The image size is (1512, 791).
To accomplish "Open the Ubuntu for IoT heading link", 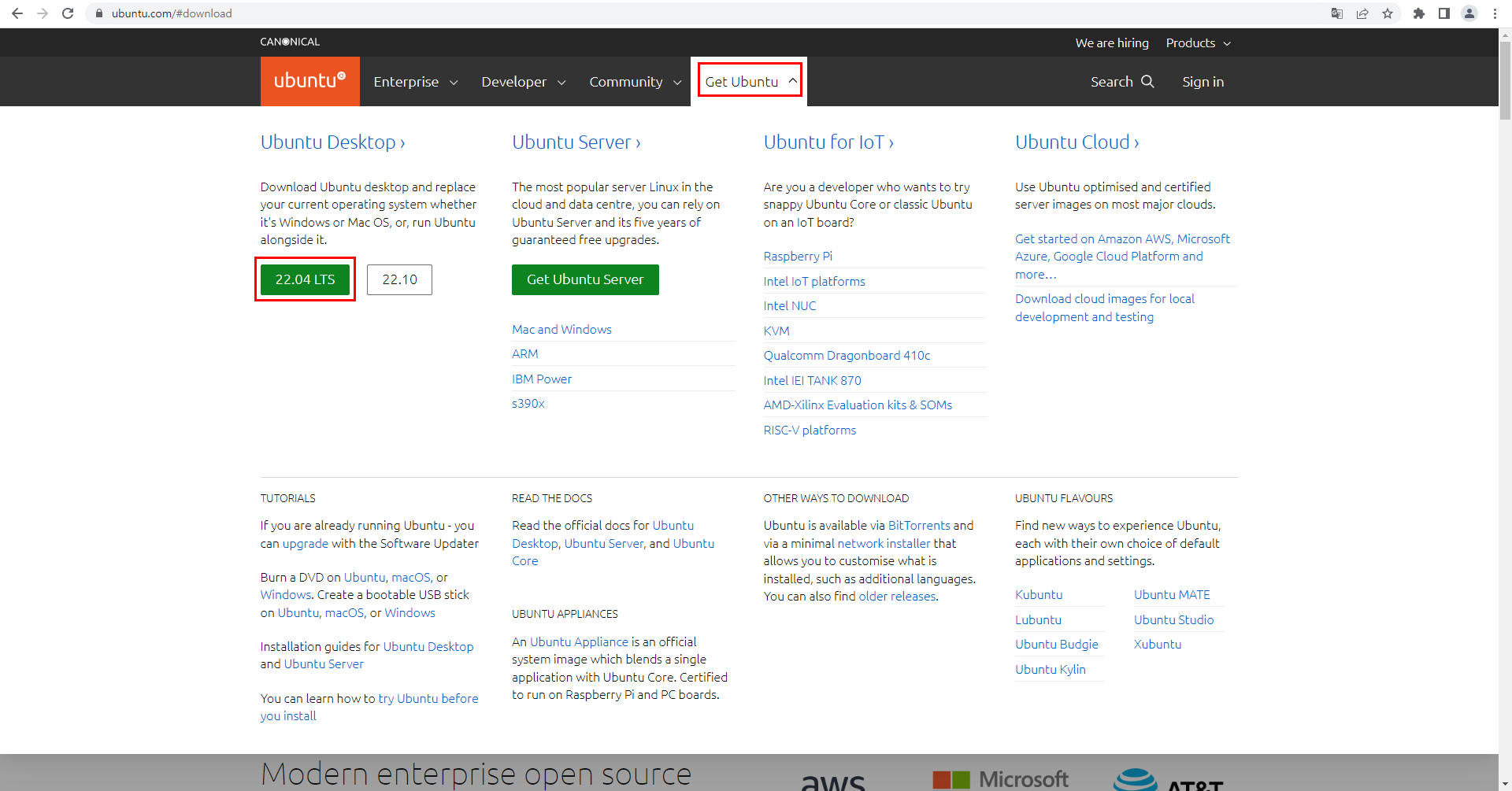I will coord(828,142).
